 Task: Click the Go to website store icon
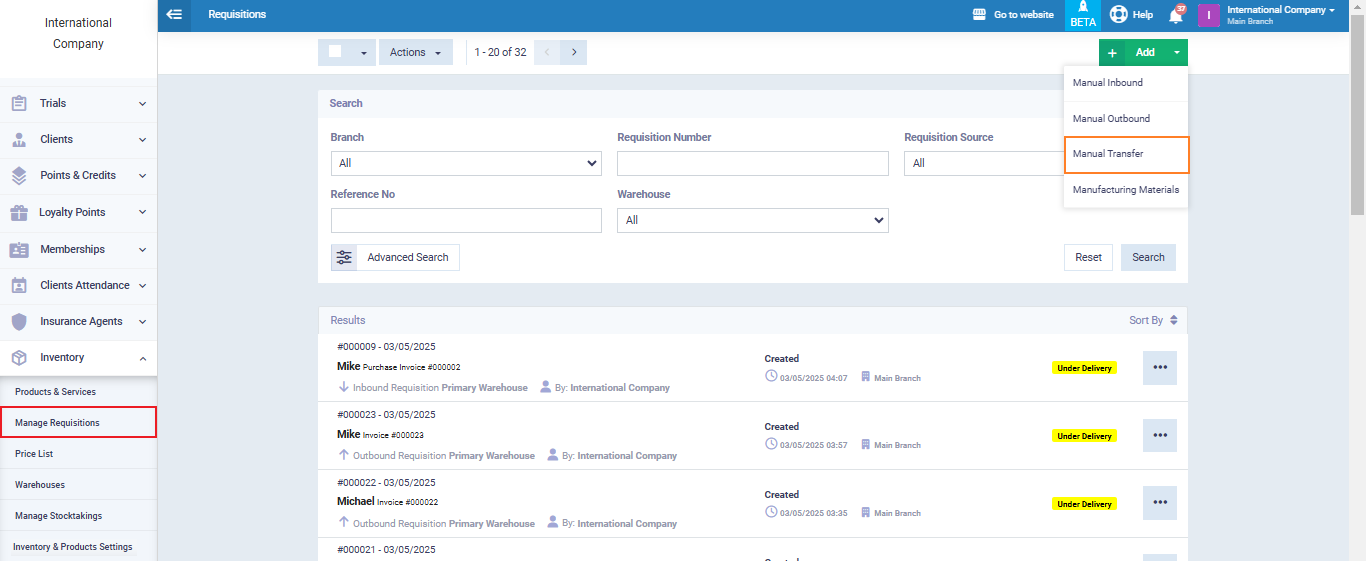[980, 15]
